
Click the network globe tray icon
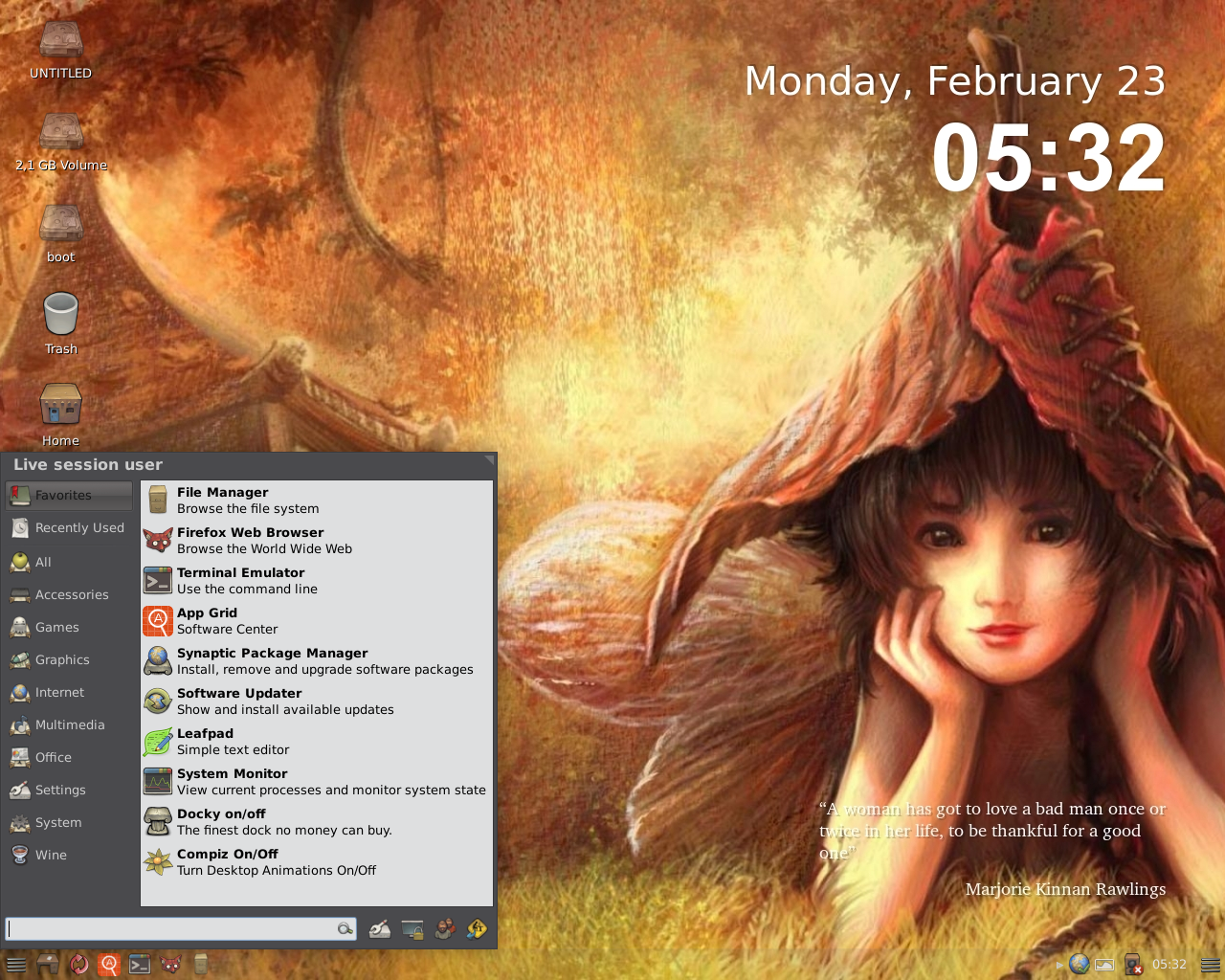(1080, 965)
